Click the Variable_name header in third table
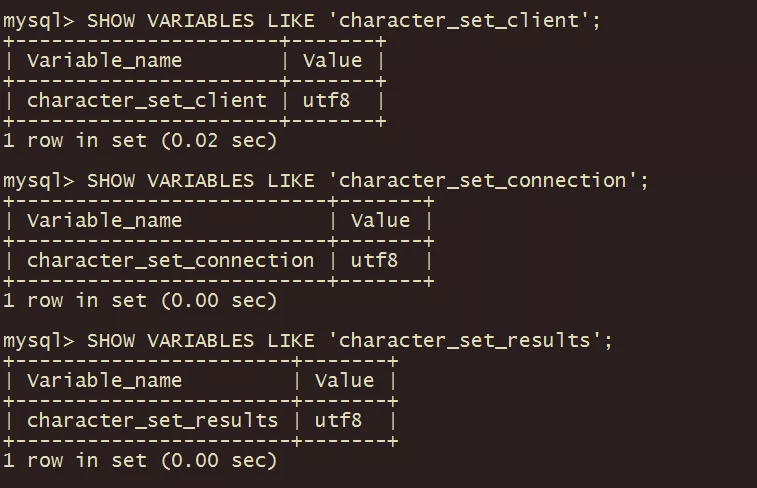The width and height of the screenshot is (757, 488). click(105, 380)
